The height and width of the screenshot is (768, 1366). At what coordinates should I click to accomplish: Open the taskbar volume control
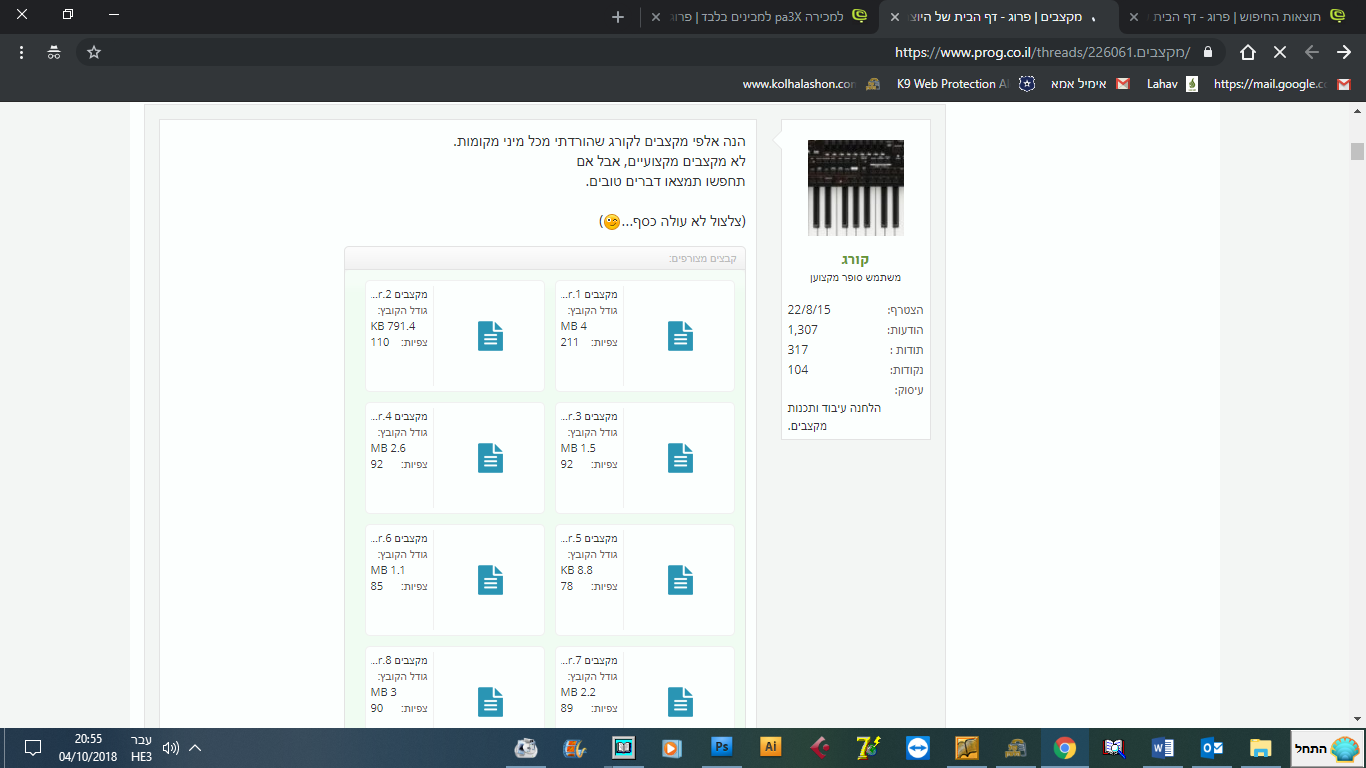pos(170,748)
